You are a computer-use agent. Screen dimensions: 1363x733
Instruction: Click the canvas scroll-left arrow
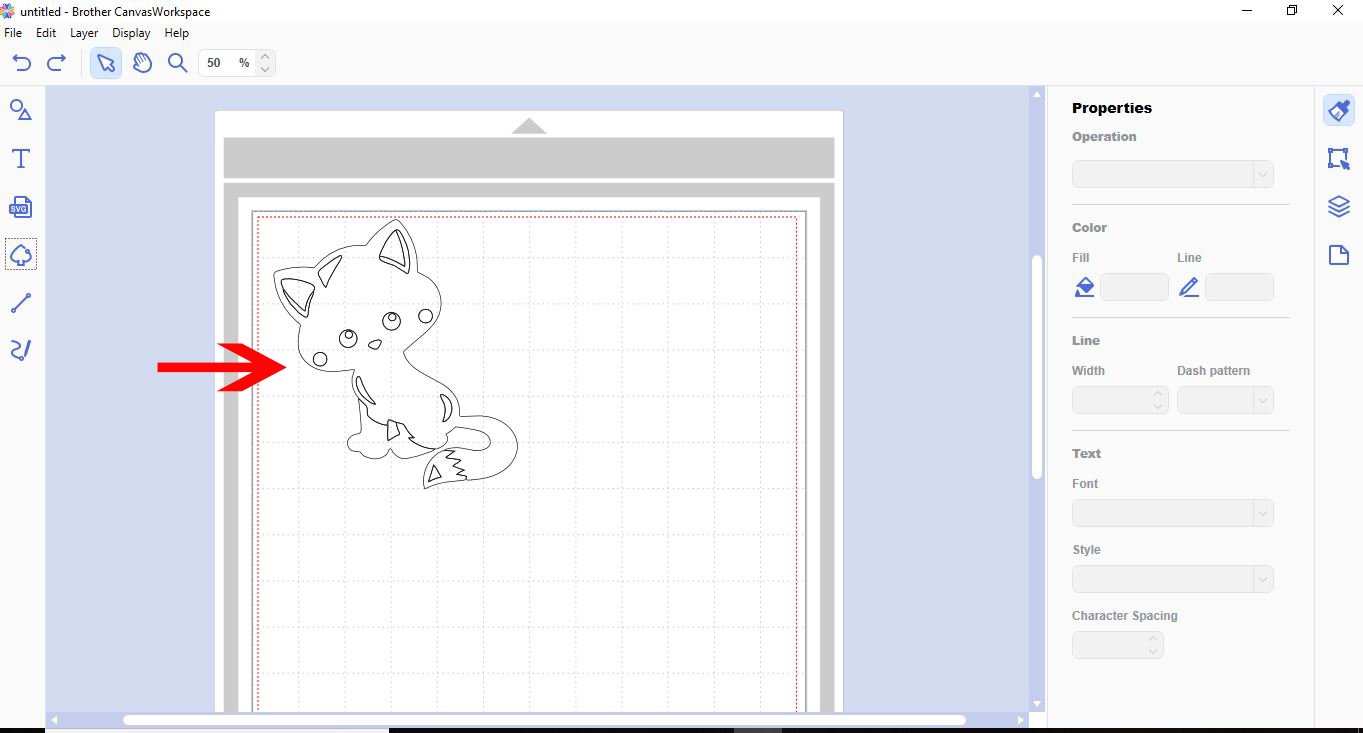tap(54, 720)
